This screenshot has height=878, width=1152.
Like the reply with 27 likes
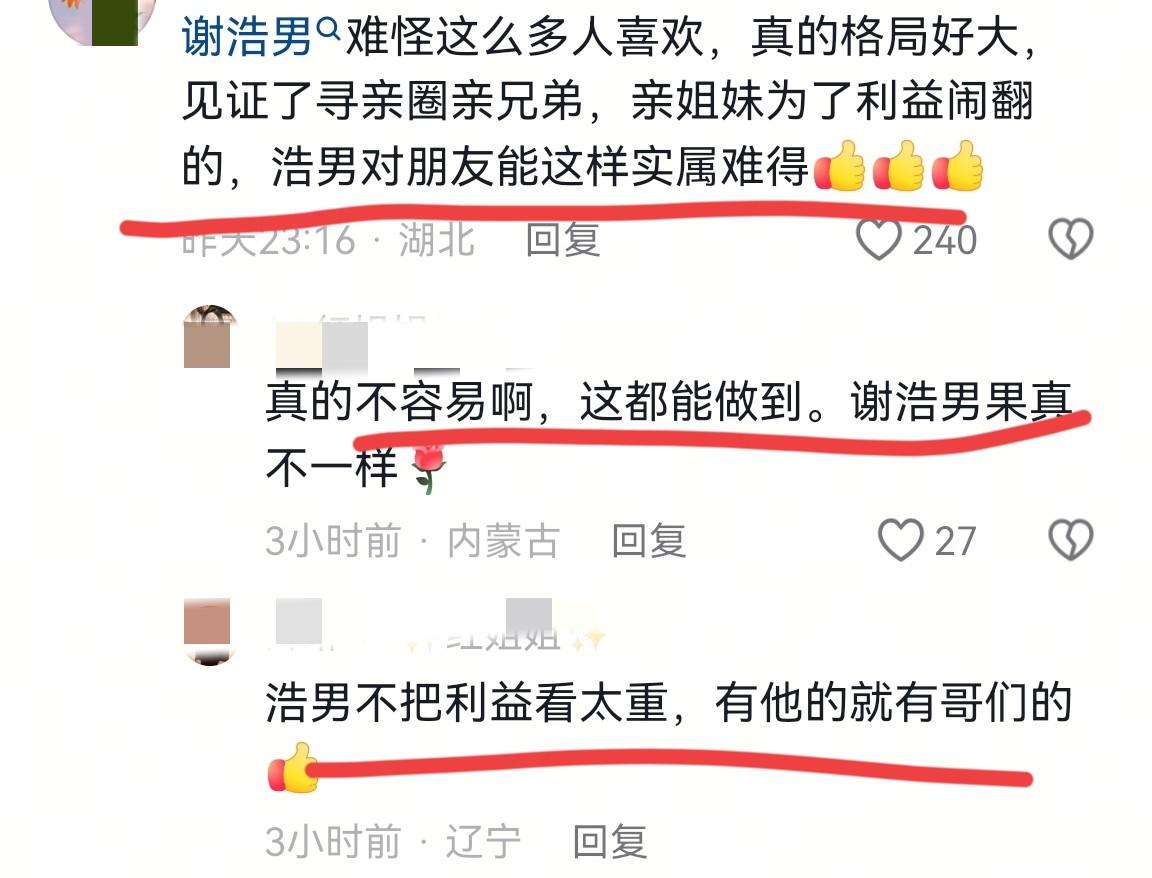point(901,540)
